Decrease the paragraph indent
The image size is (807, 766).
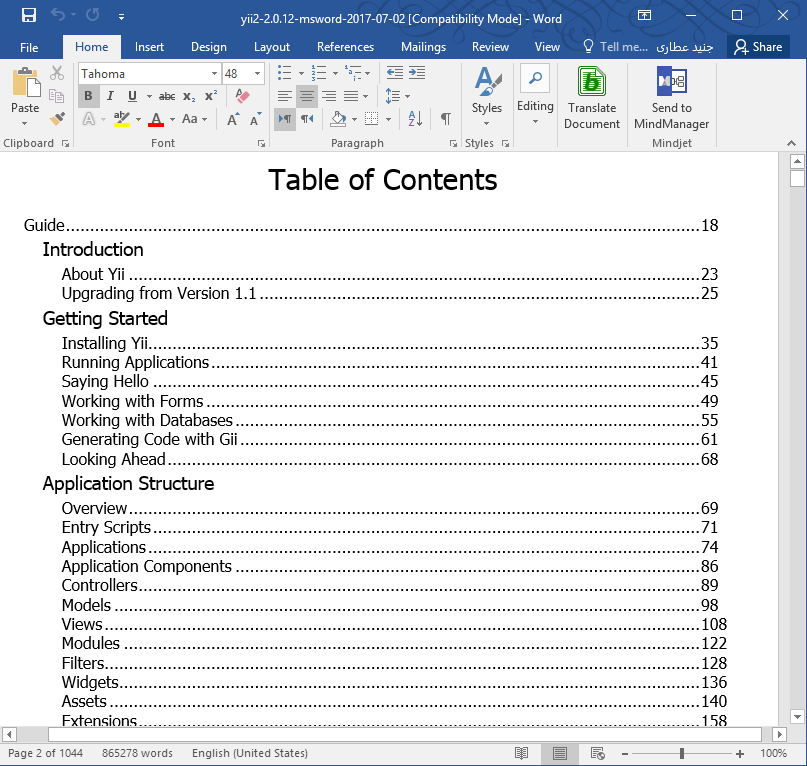coord(395,73)
